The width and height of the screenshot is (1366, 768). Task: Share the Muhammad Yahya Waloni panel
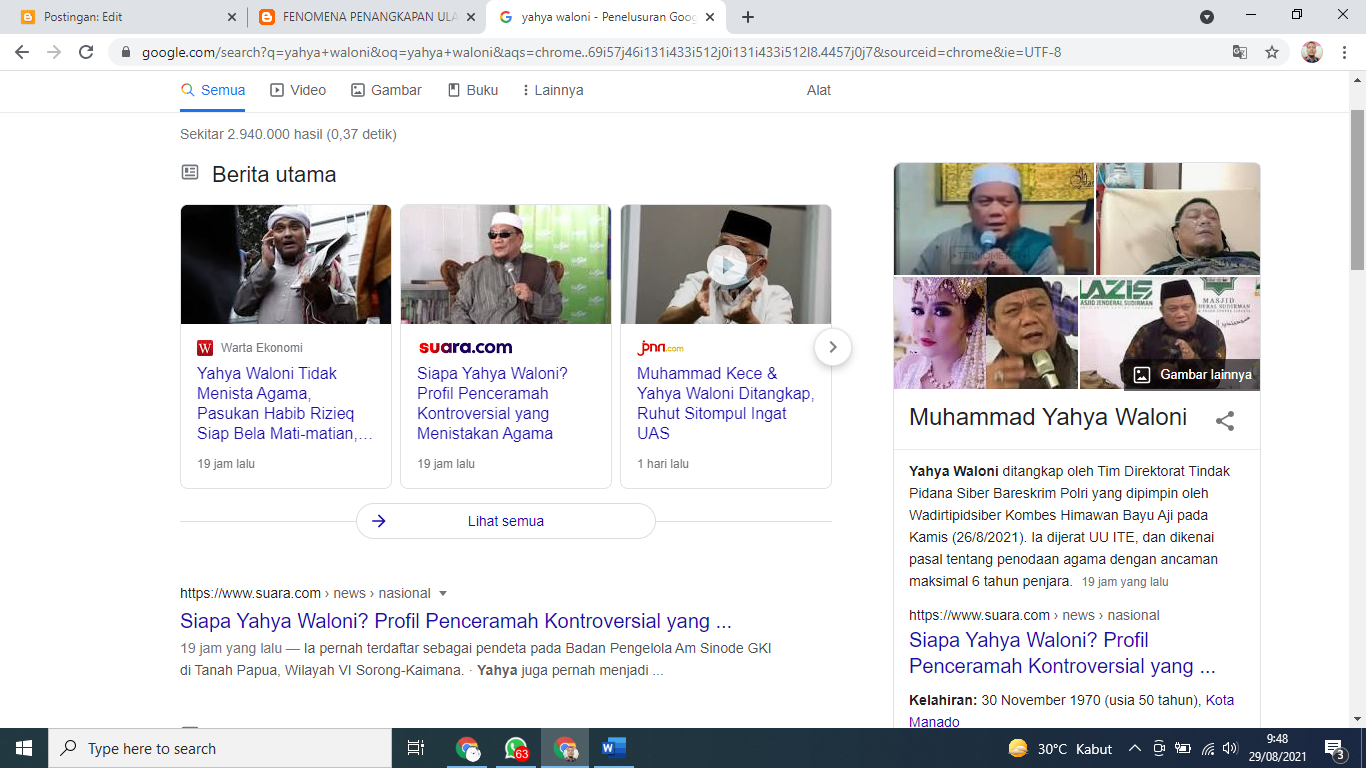[1225, 421]
